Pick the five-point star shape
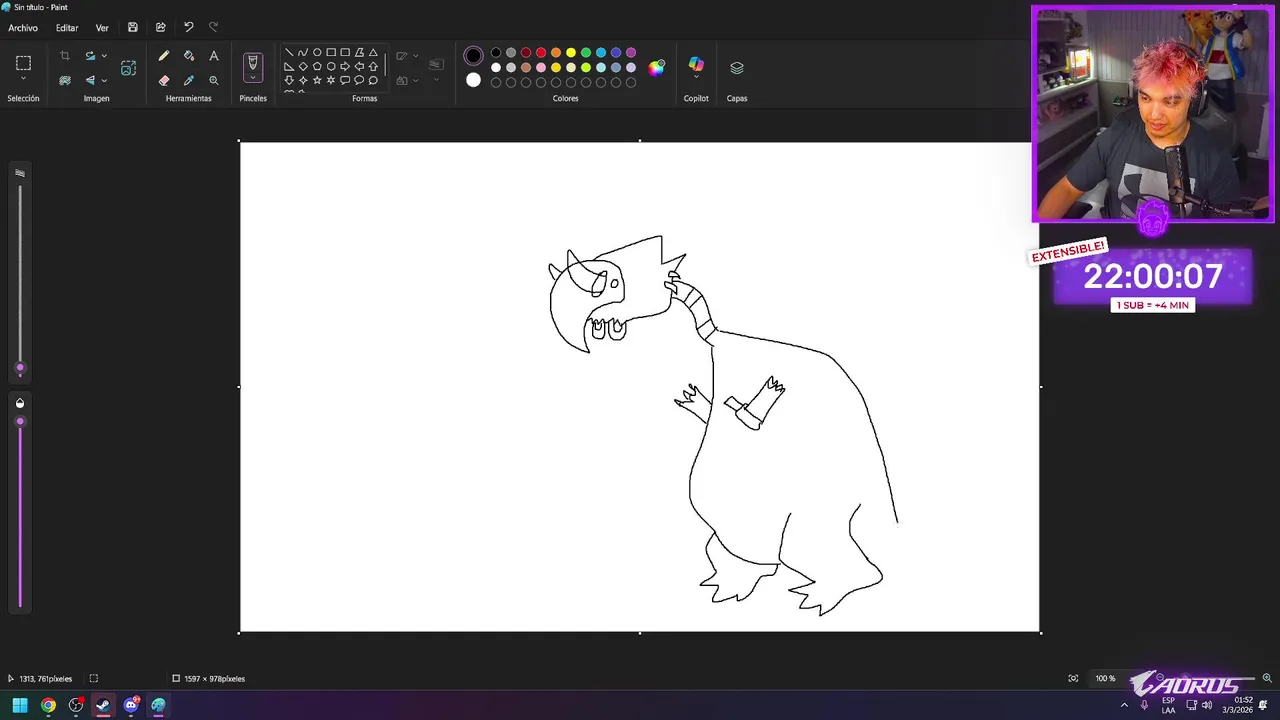The width and height of the screenshot is (1280, 720). click(317, 80)
